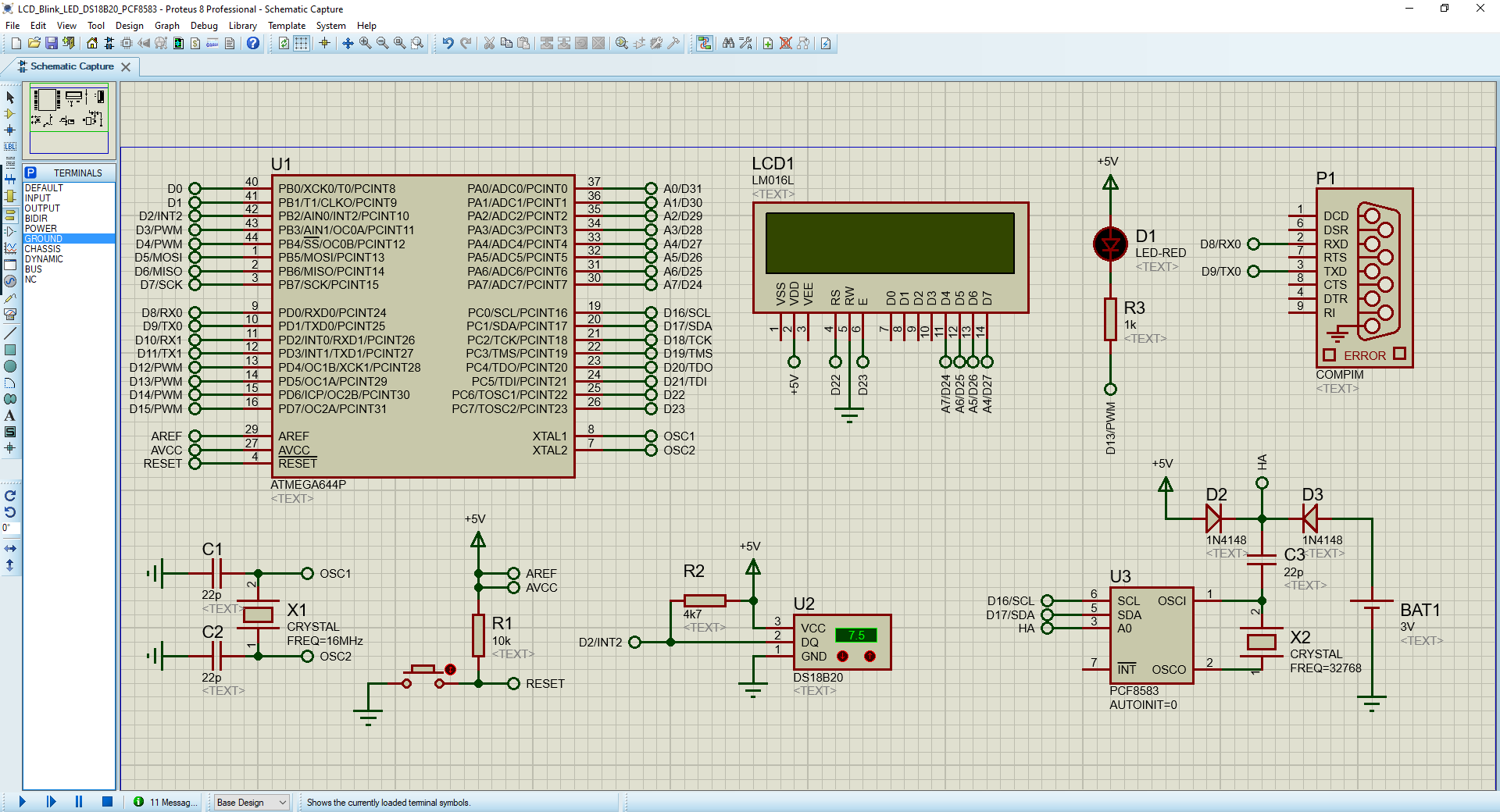Open a project with the folder icon
Viewport: 1500px width, 812px height.
34,43
